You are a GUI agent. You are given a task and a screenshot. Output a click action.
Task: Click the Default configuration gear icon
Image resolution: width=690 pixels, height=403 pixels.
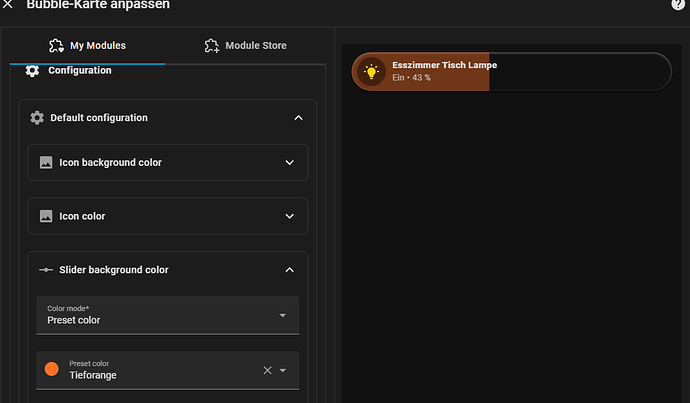point(37,118)
